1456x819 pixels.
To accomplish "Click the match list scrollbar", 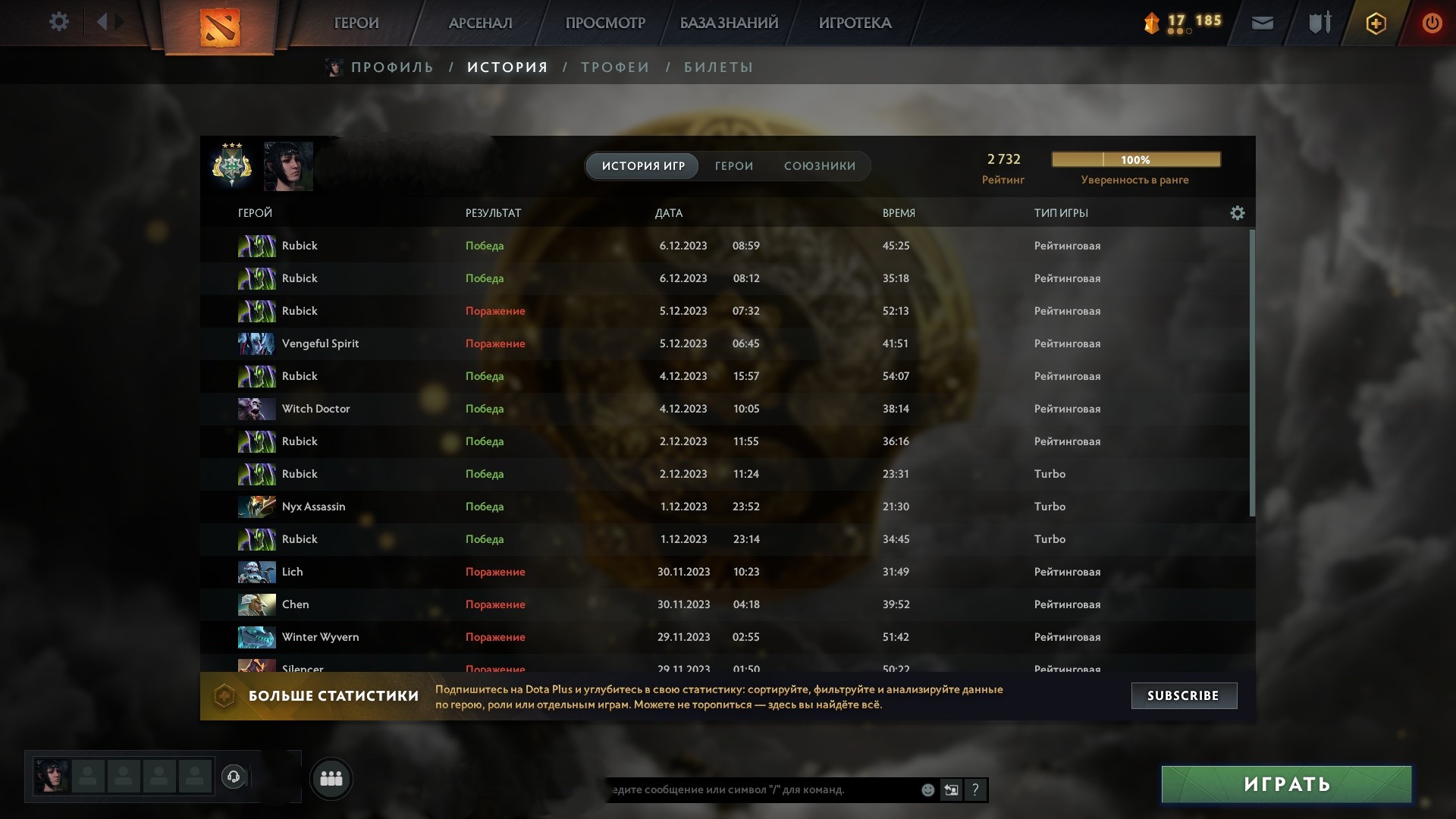I will (1252, 373).
